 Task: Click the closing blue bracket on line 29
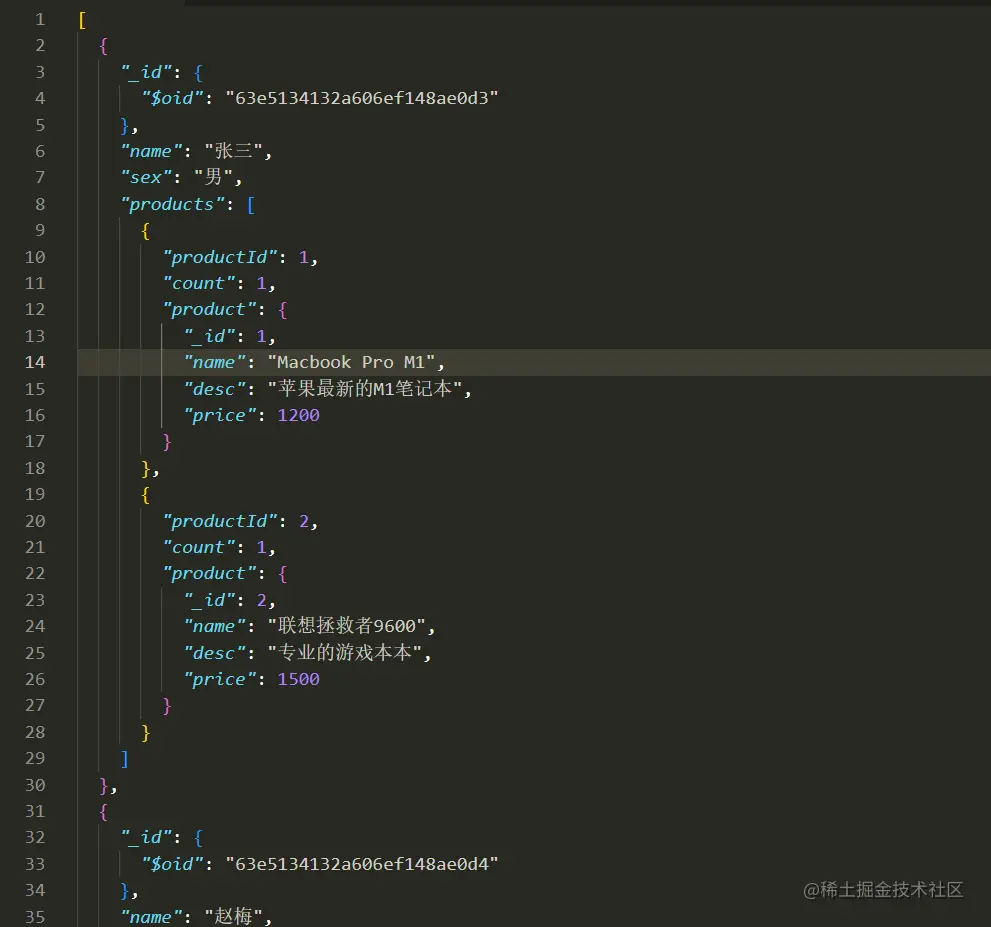coord(125,759)
